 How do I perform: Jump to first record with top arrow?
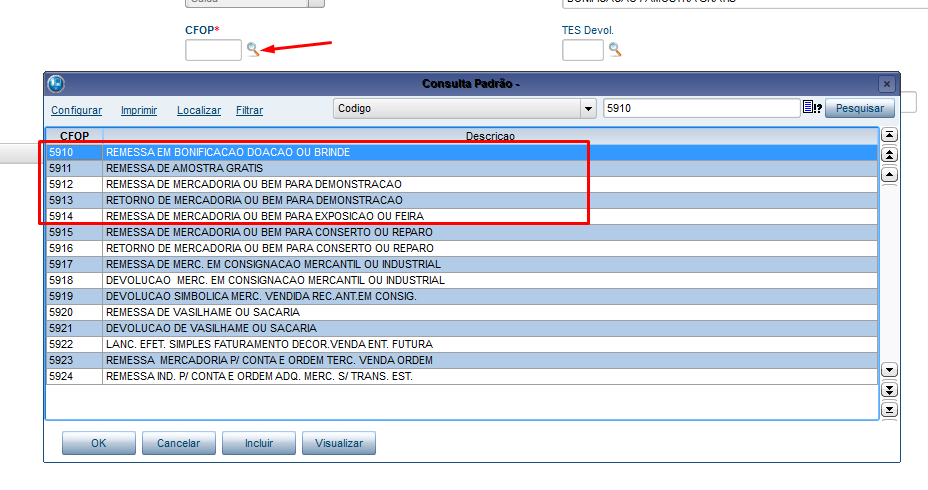pyautogui.click(x=889, y=135)
